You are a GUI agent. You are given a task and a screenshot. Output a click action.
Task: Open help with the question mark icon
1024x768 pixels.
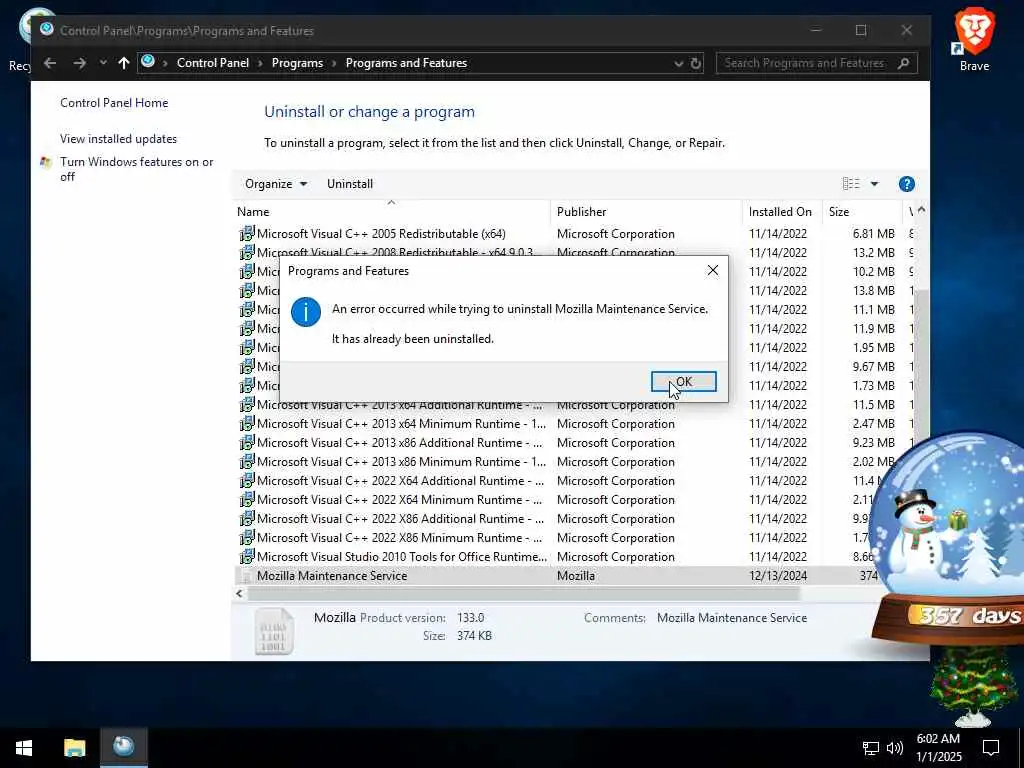pos(906,184)
